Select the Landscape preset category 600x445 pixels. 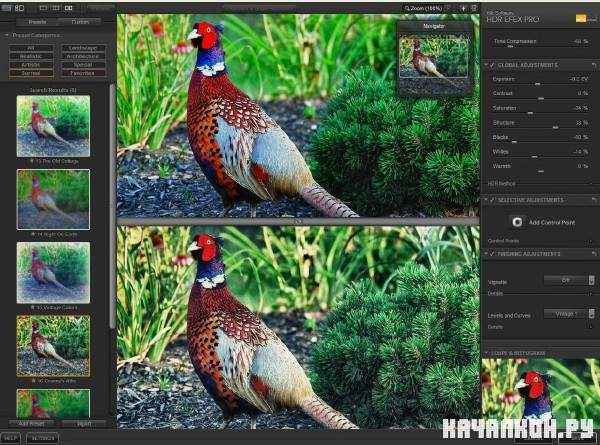83,48
